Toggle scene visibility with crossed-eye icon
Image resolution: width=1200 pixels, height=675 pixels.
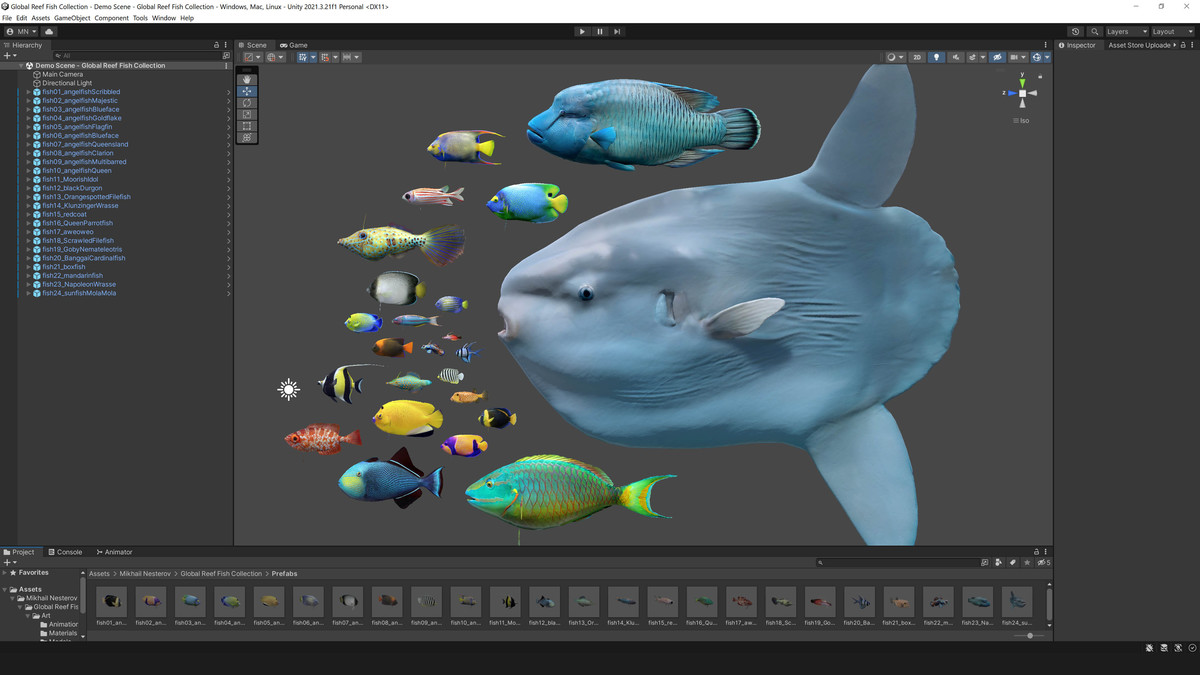point(998,57)
